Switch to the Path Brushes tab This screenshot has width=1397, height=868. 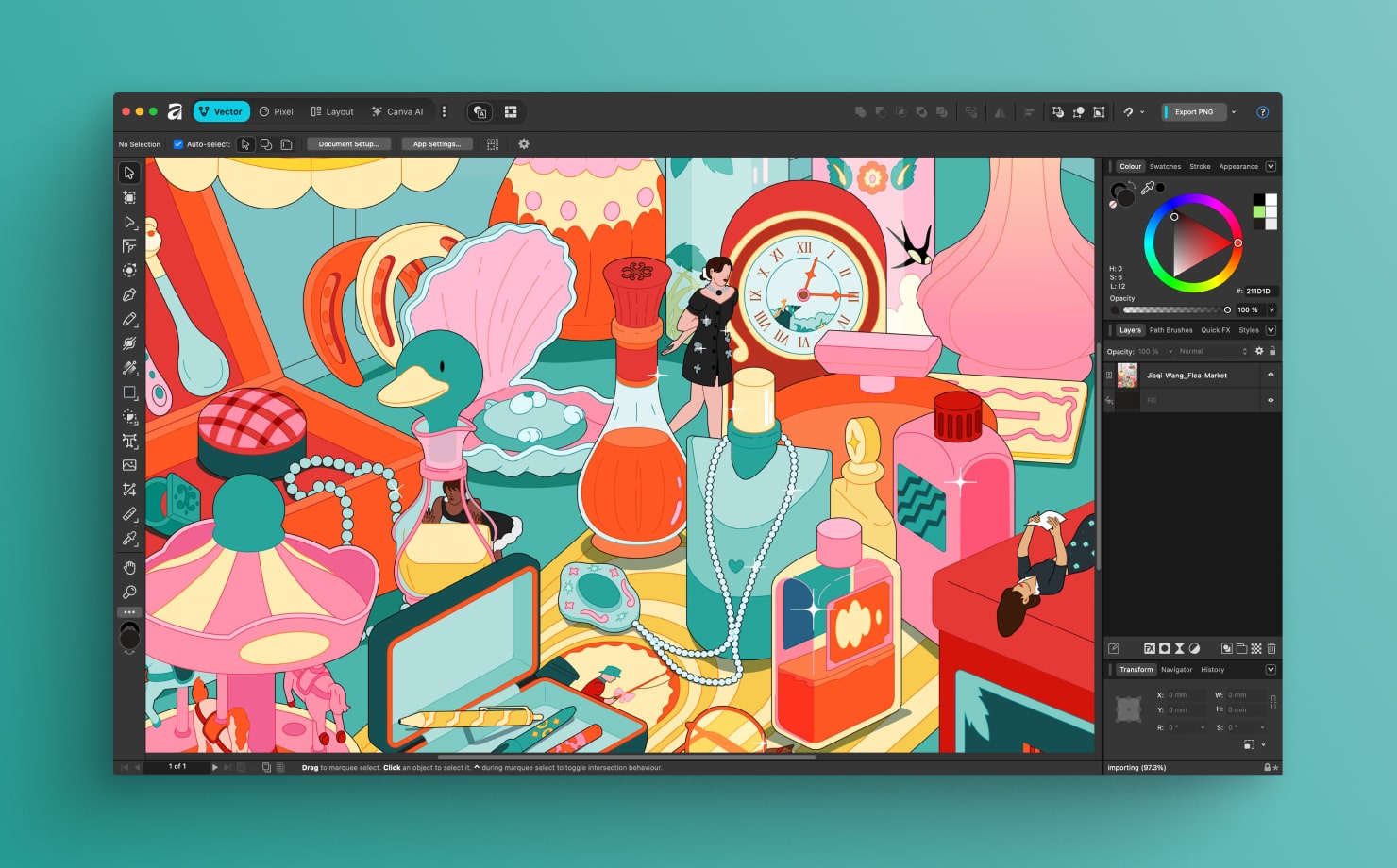1170,330
